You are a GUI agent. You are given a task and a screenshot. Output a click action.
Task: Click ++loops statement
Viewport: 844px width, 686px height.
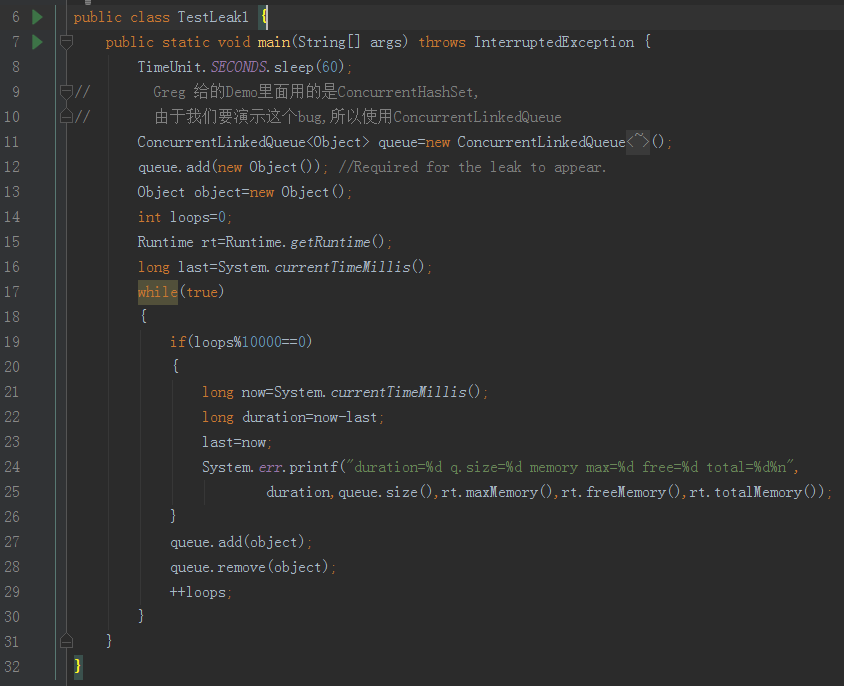201,592
